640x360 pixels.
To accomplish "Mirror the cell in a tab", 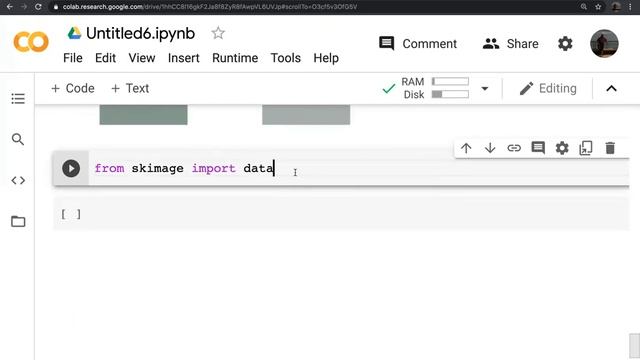I will pos(586,148).
